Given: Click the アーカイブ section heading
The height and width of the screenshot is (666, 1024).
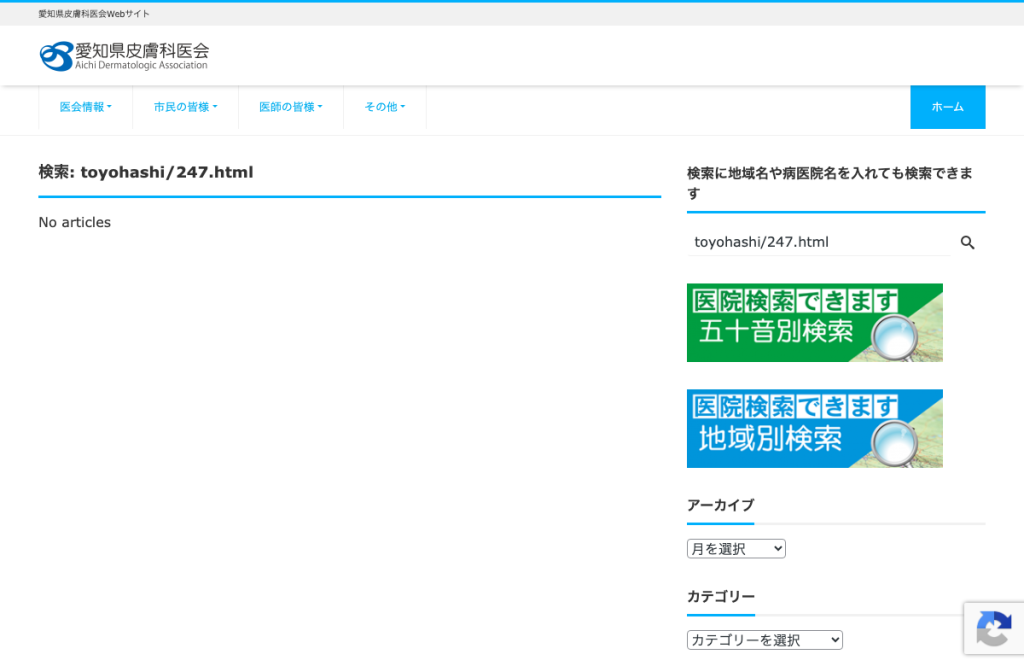Looking at the screenshot, I should (x=720, y=505).
